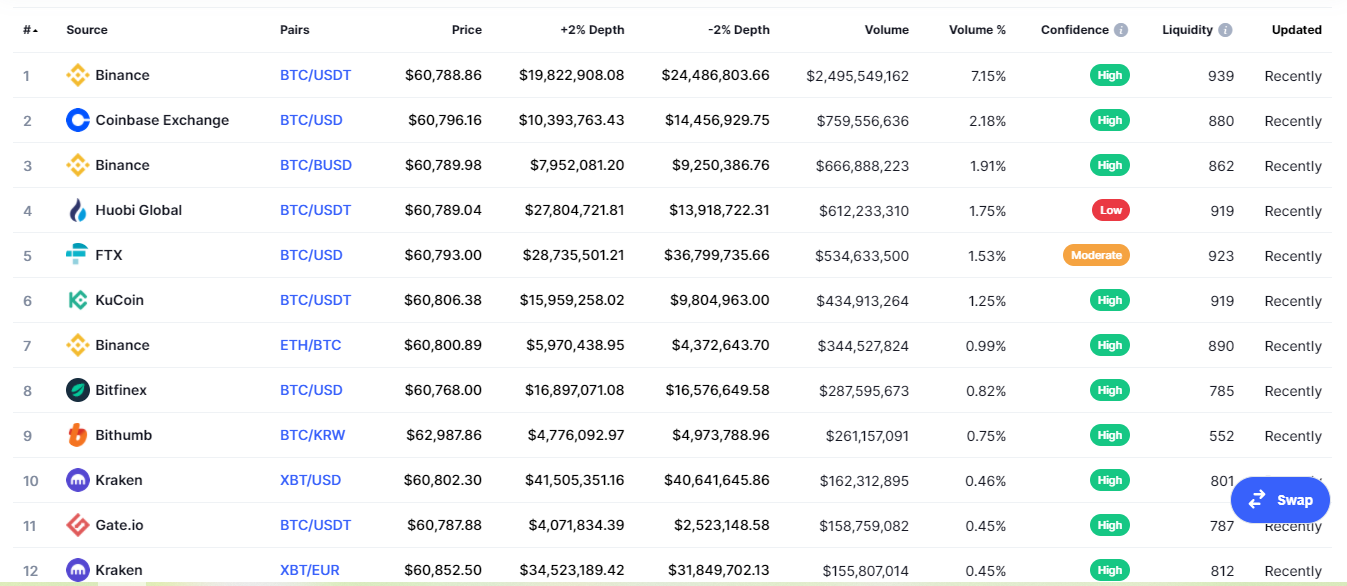Open the XBT/USD Kraken pair link

pos(310,480)
